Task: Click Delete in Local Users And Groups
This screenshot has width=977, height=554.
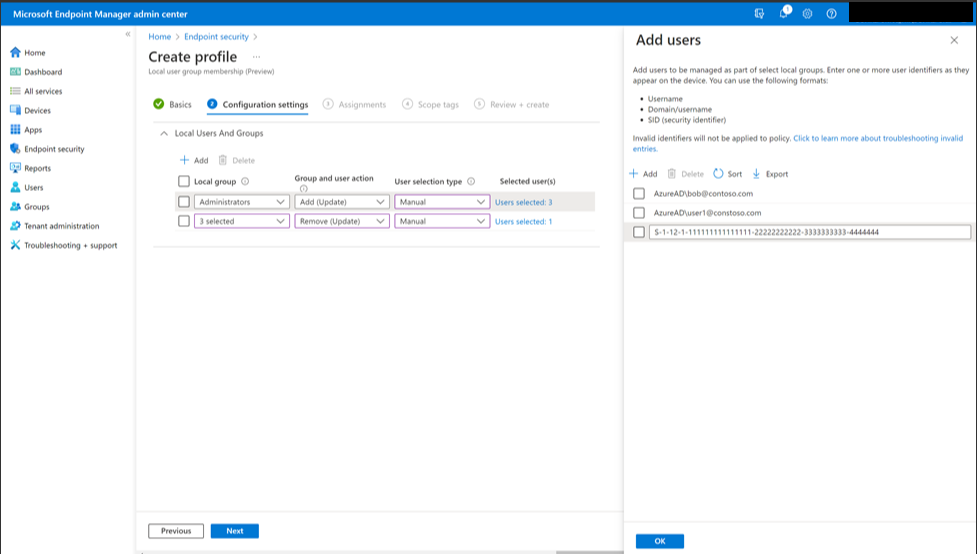Action: click(237, 160)
